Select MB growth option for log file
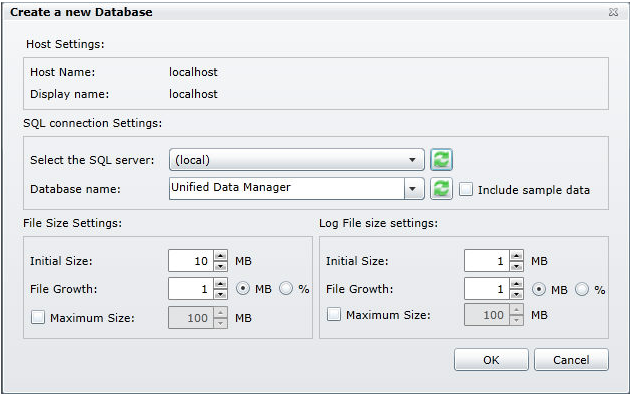This screenshot has height=395, width=631. [539, 289]
